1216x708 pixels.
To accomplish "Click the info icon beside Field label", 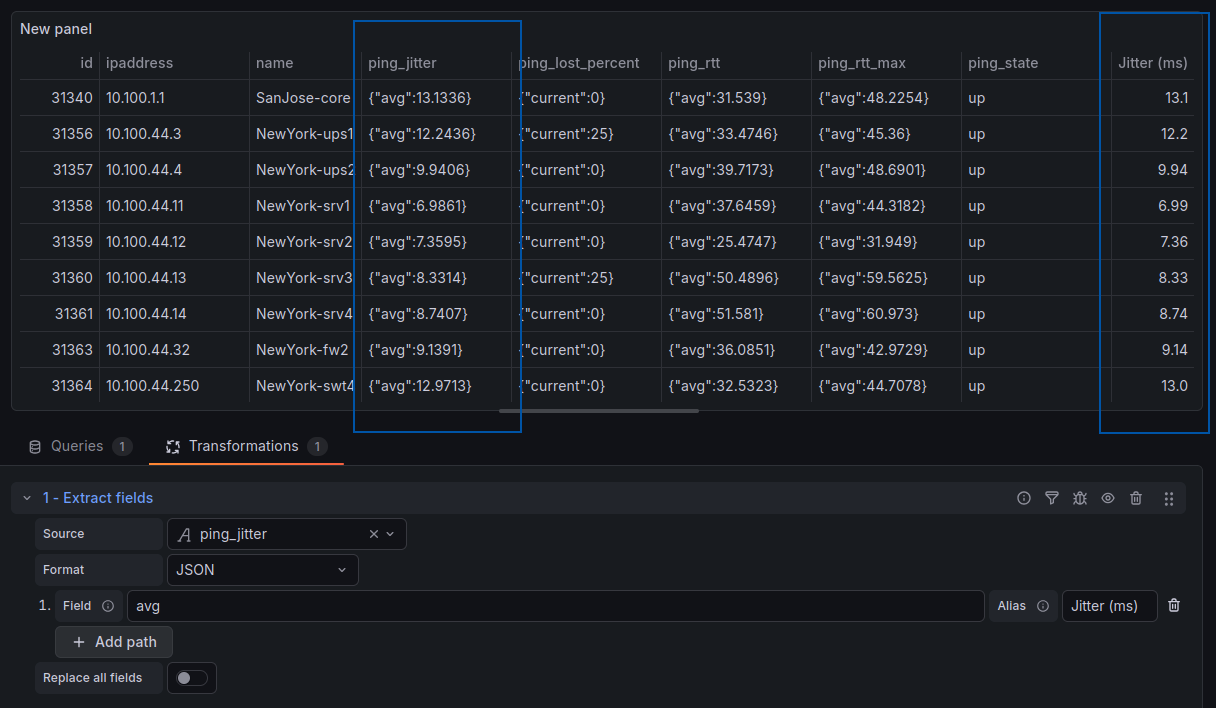I will click(x=108, y=606).
